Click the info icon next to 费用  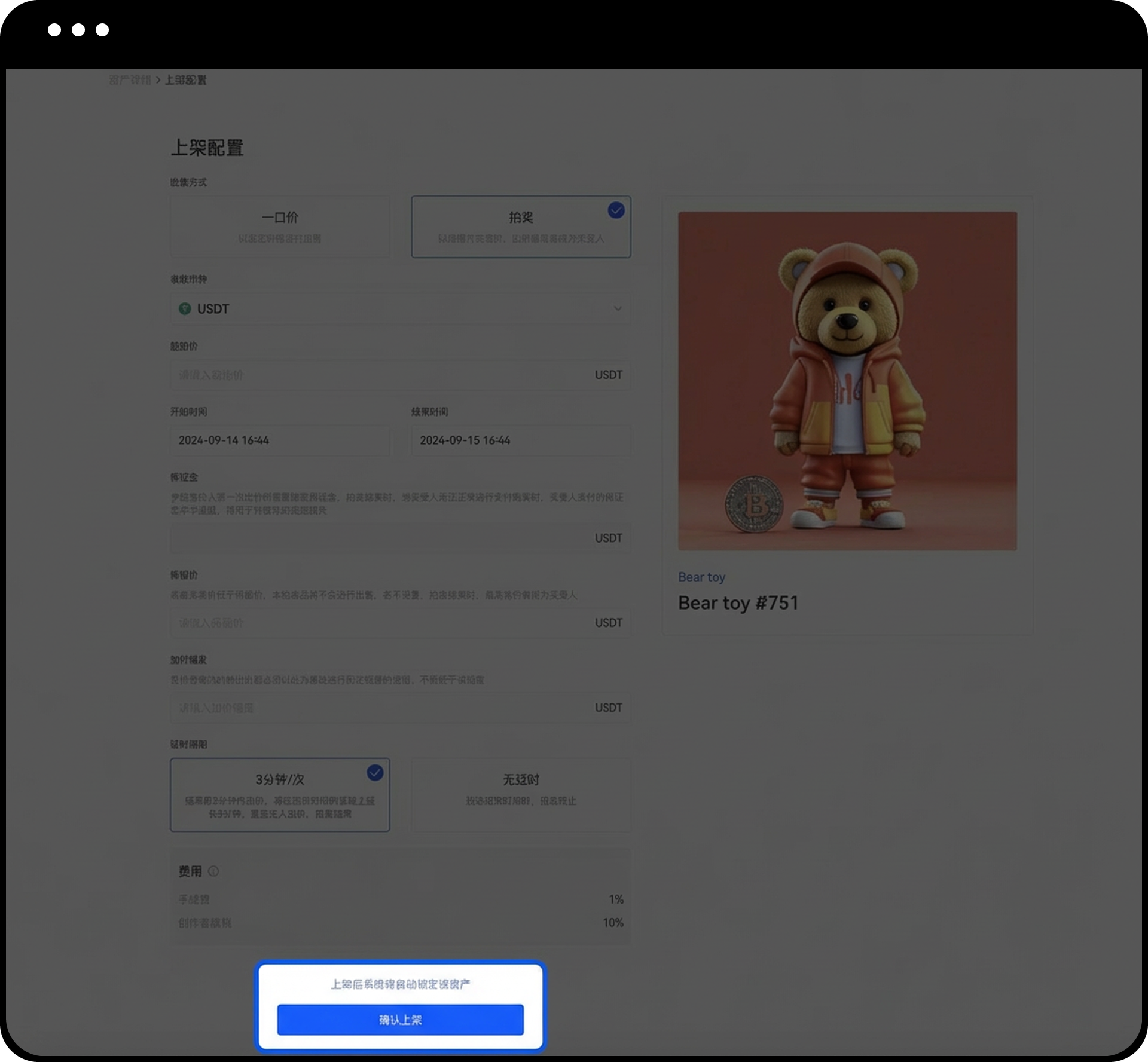[213, 871]
